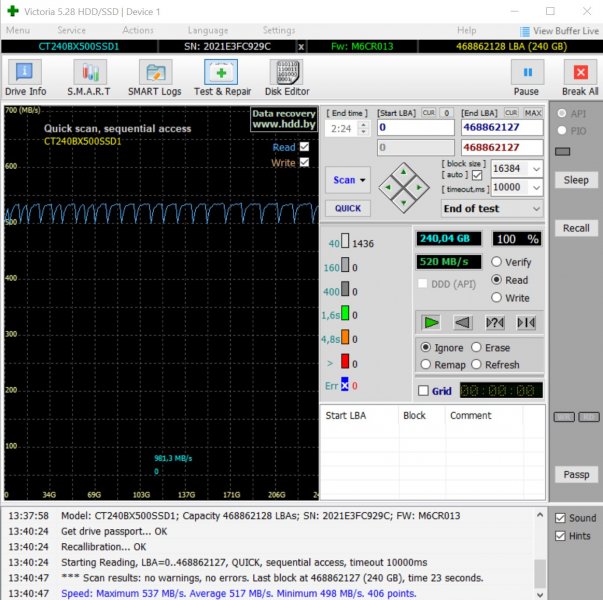Viewport: 603px width, 600px height.
Task: Enable the Grid checkbox
Action: 423,391
